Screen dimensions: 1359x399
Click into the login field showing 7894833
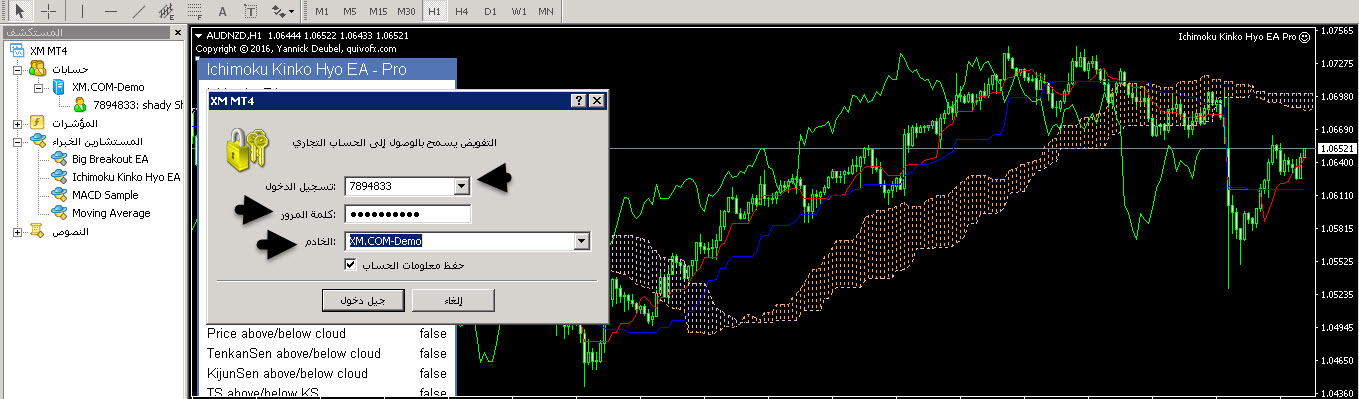pyautogui.click(x=398, y=185)
